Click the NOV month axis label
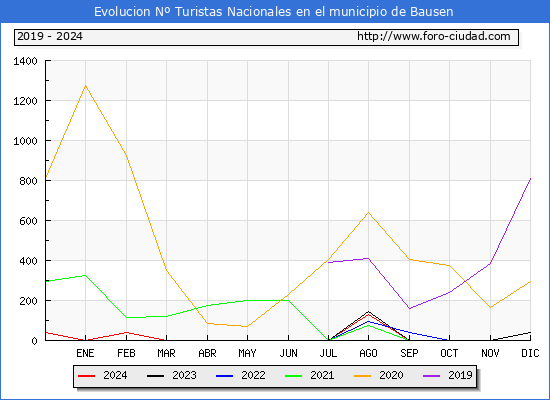The width and height of the screenshot is (550, 400). tap(490, 353)
